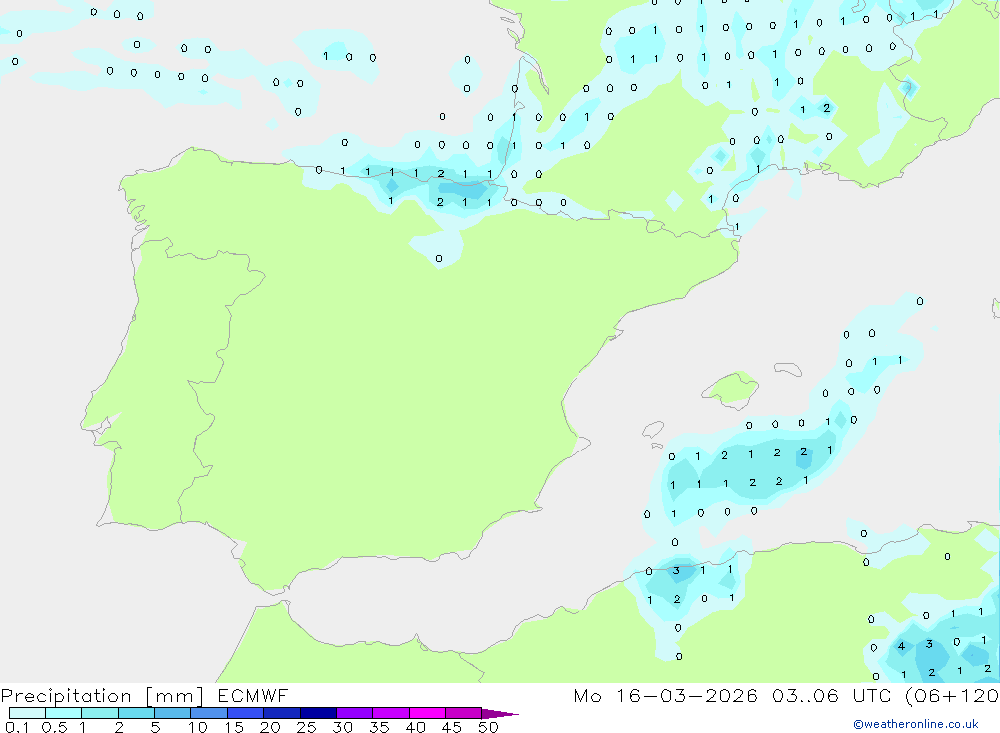Choose the 10–15 mm legend color box
The height and width of the screenshot is (733, 1000).
point(209,713)
